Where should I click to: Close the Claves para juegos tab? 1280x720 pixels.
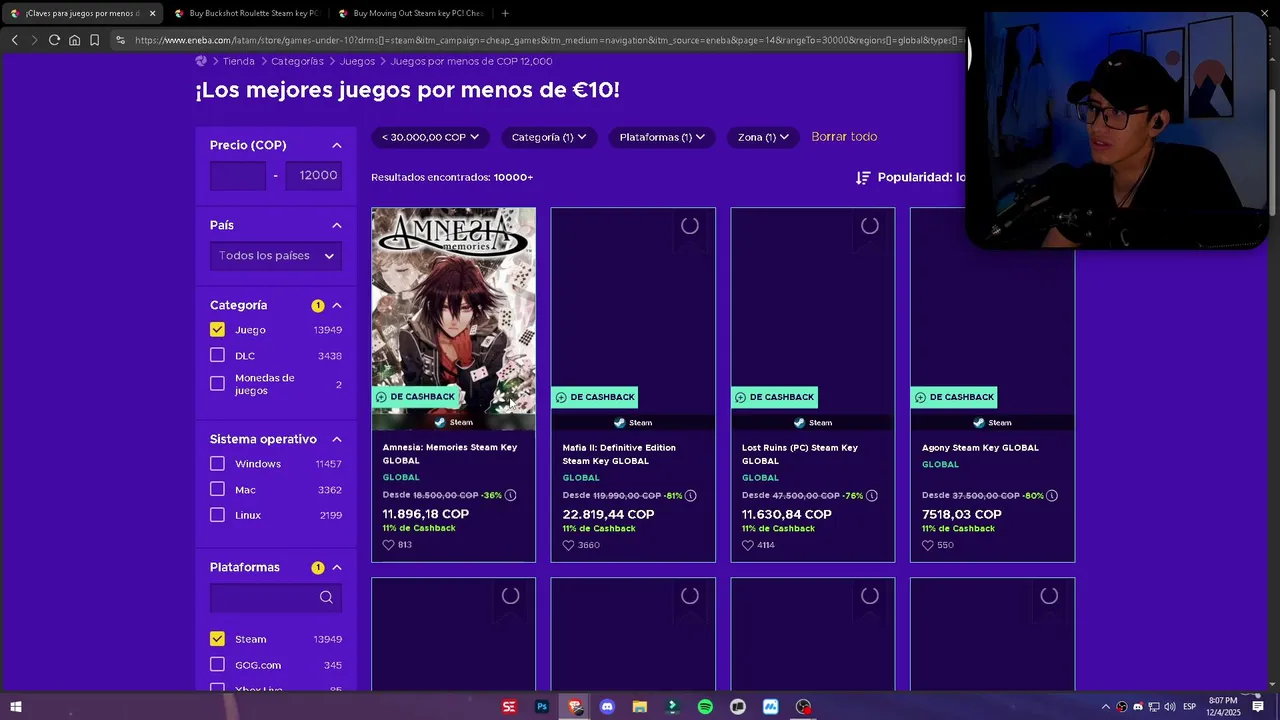[x=152, y=13]
